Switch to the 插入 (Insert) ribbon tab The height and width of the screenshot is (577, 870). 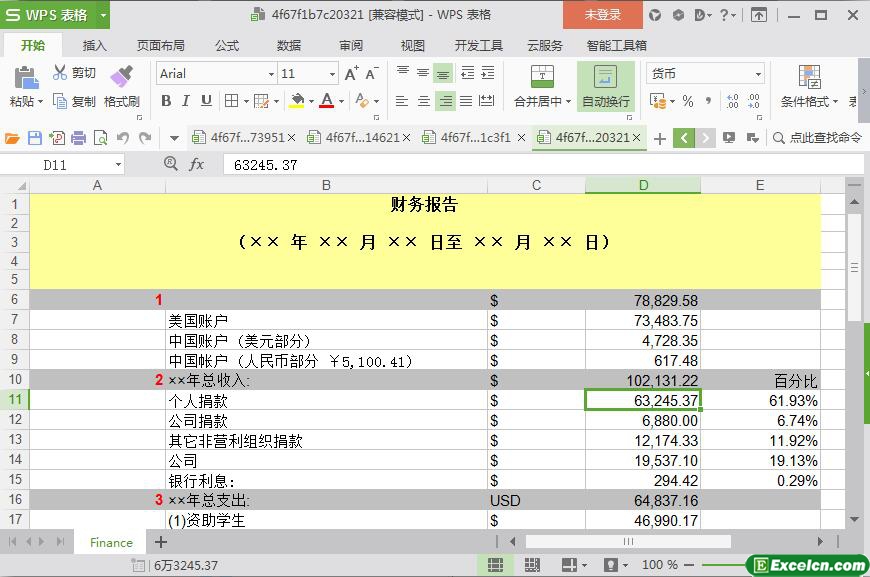[94, 45]
